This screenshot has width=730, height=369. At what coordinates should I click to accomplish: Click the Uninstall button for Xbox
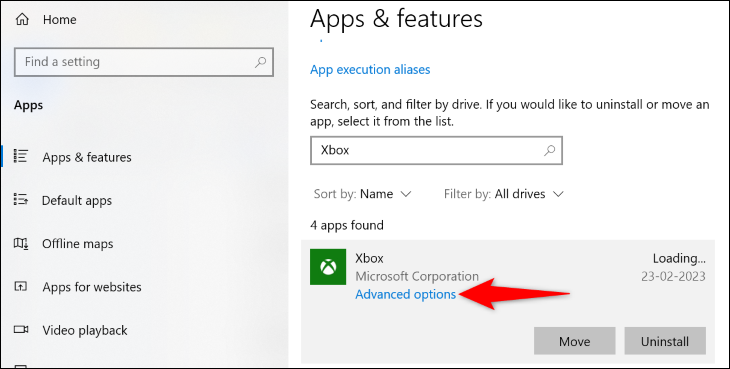665,341
